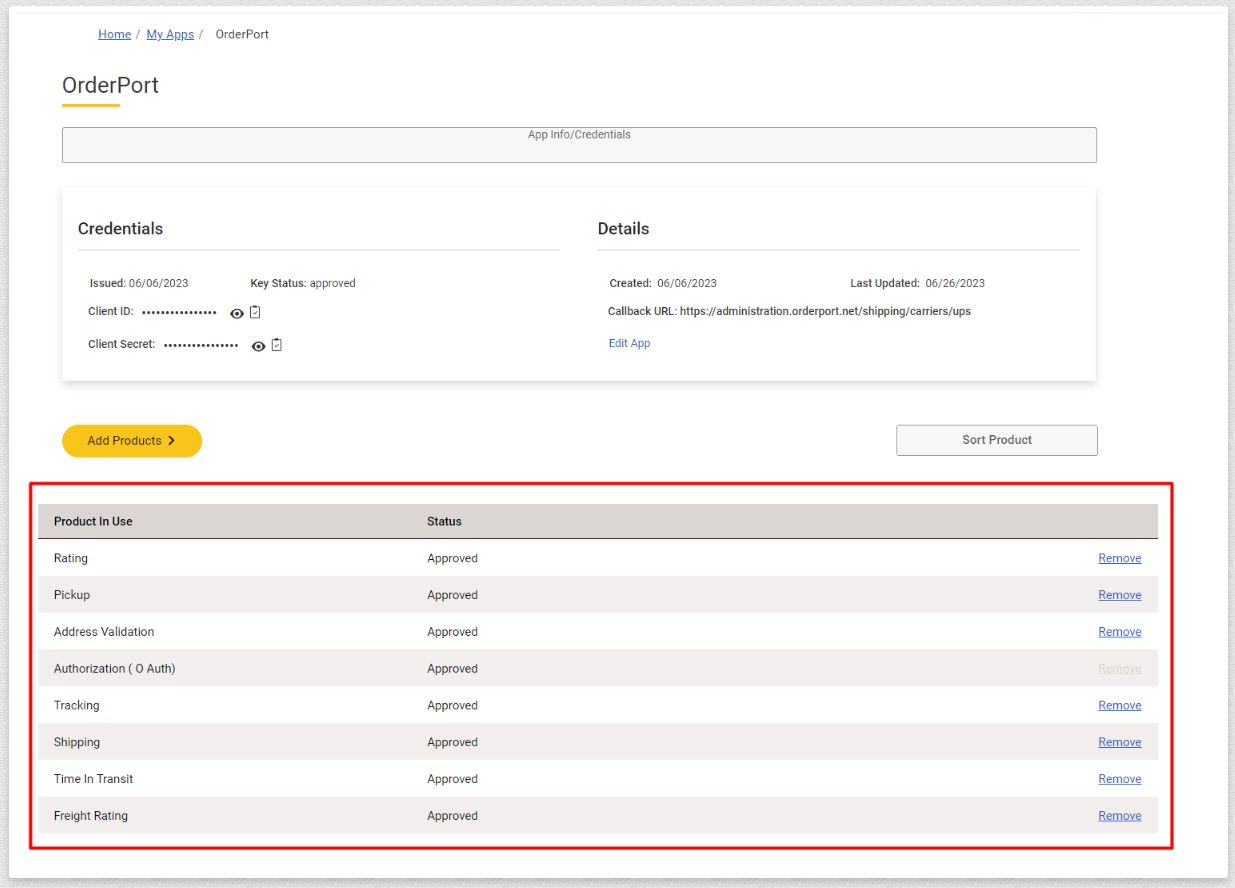Click the Credentials section heading
Screen dimensions: 1235x888
pos(120,228)
